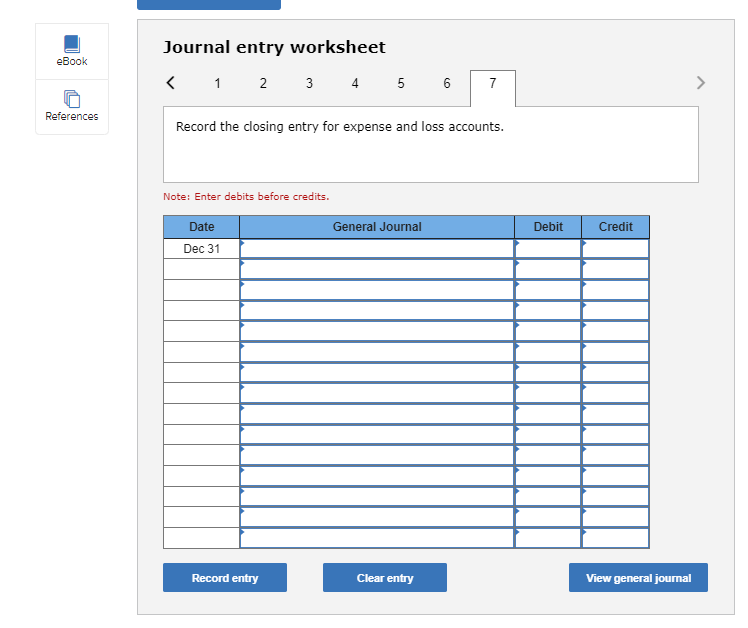Select the active tab 7
This screenshot has width=748, height=628.
pos(493,88)
